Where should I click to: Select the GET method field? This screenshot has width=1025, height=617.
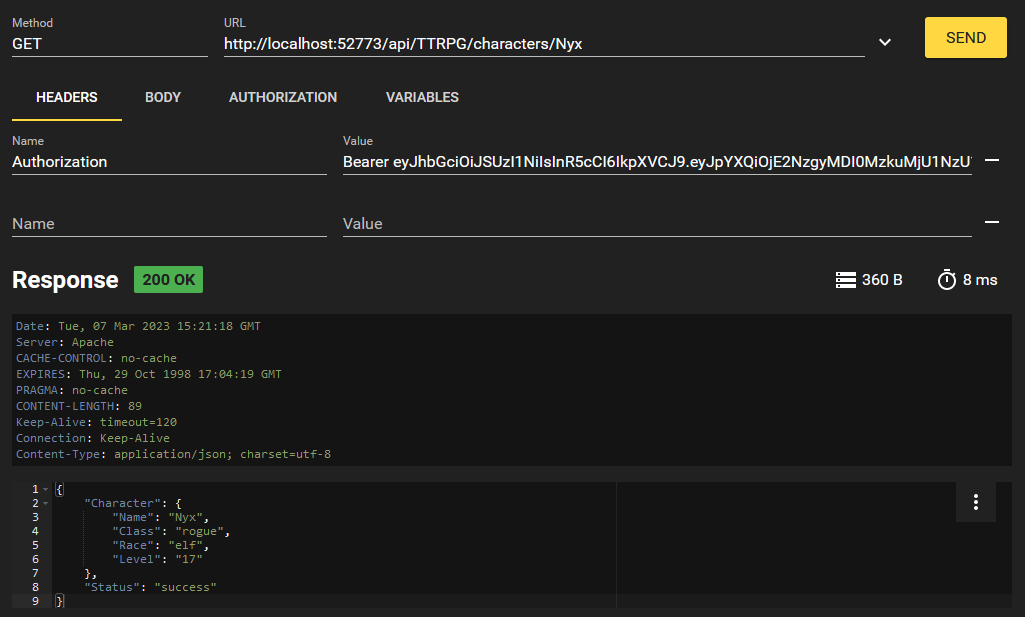pos(109,44)
